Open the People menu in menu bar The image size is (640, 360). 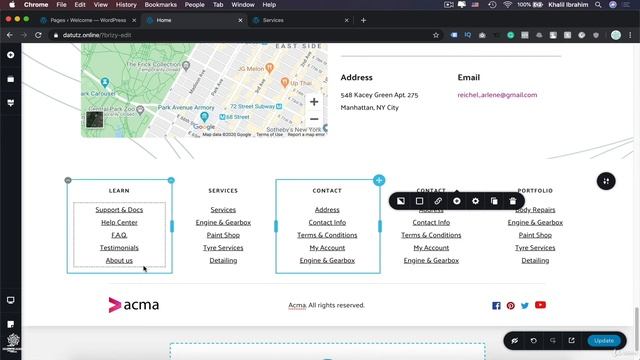194,4
